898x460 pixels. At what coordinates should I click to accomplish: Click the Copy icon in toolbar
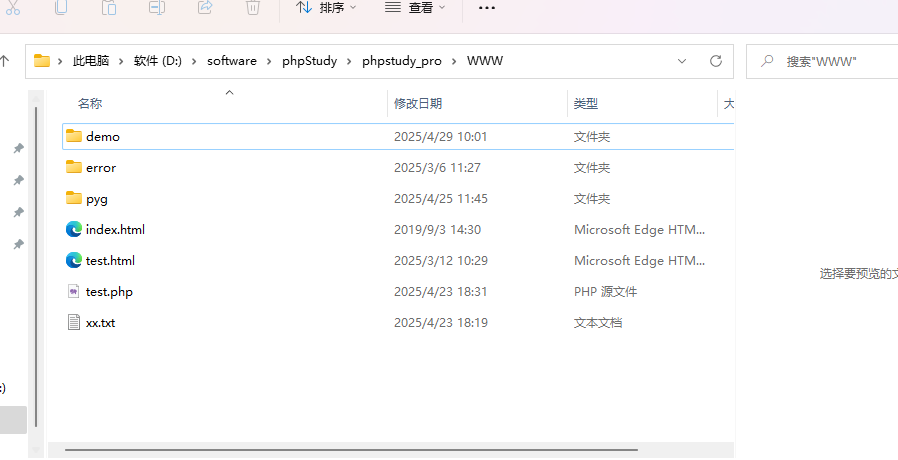point(61,7)
